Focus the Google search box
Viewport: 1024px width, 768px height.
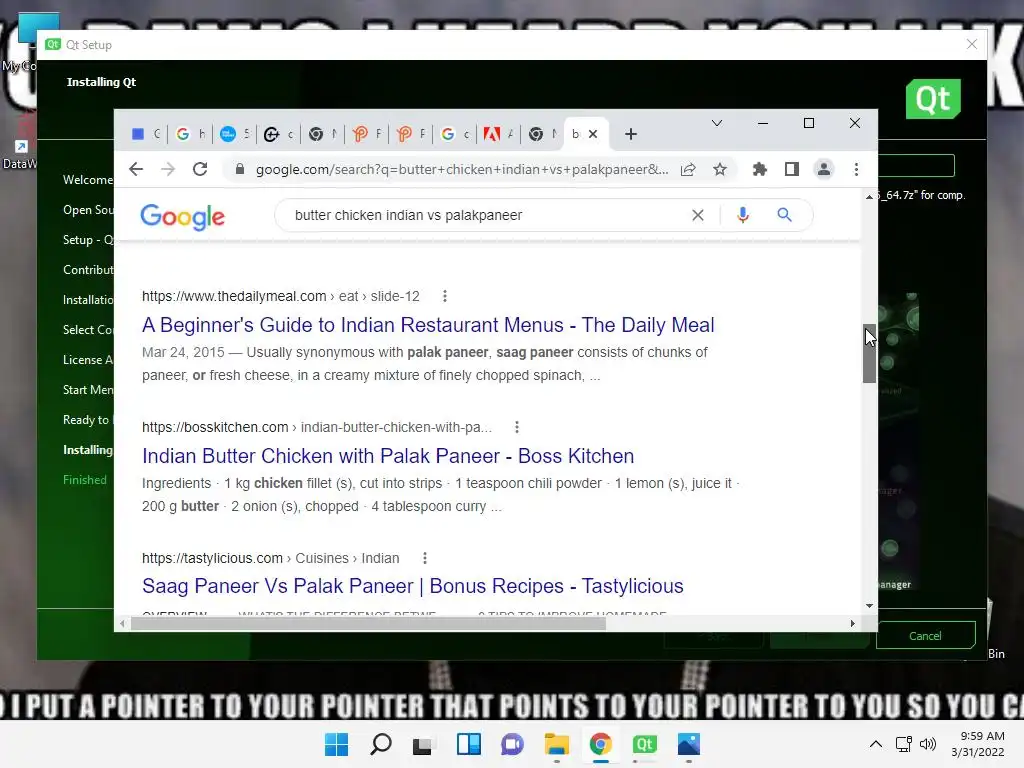click(x=483, y=215)
